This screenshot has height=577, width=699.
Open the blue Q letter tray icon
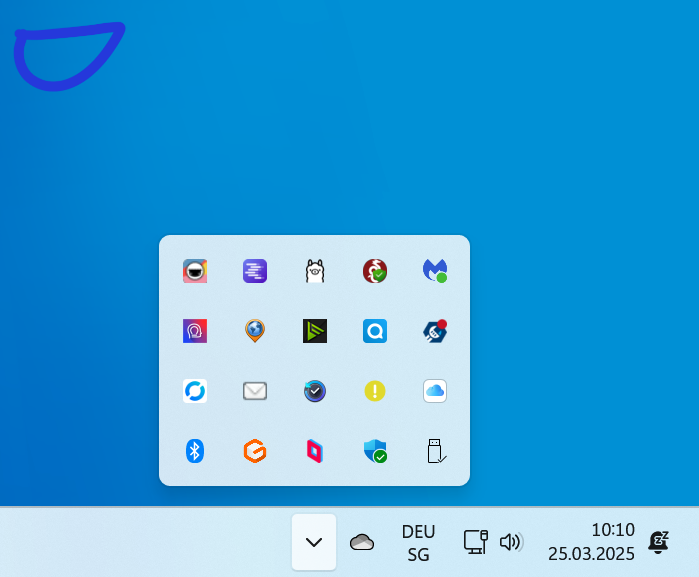point(375,331)
